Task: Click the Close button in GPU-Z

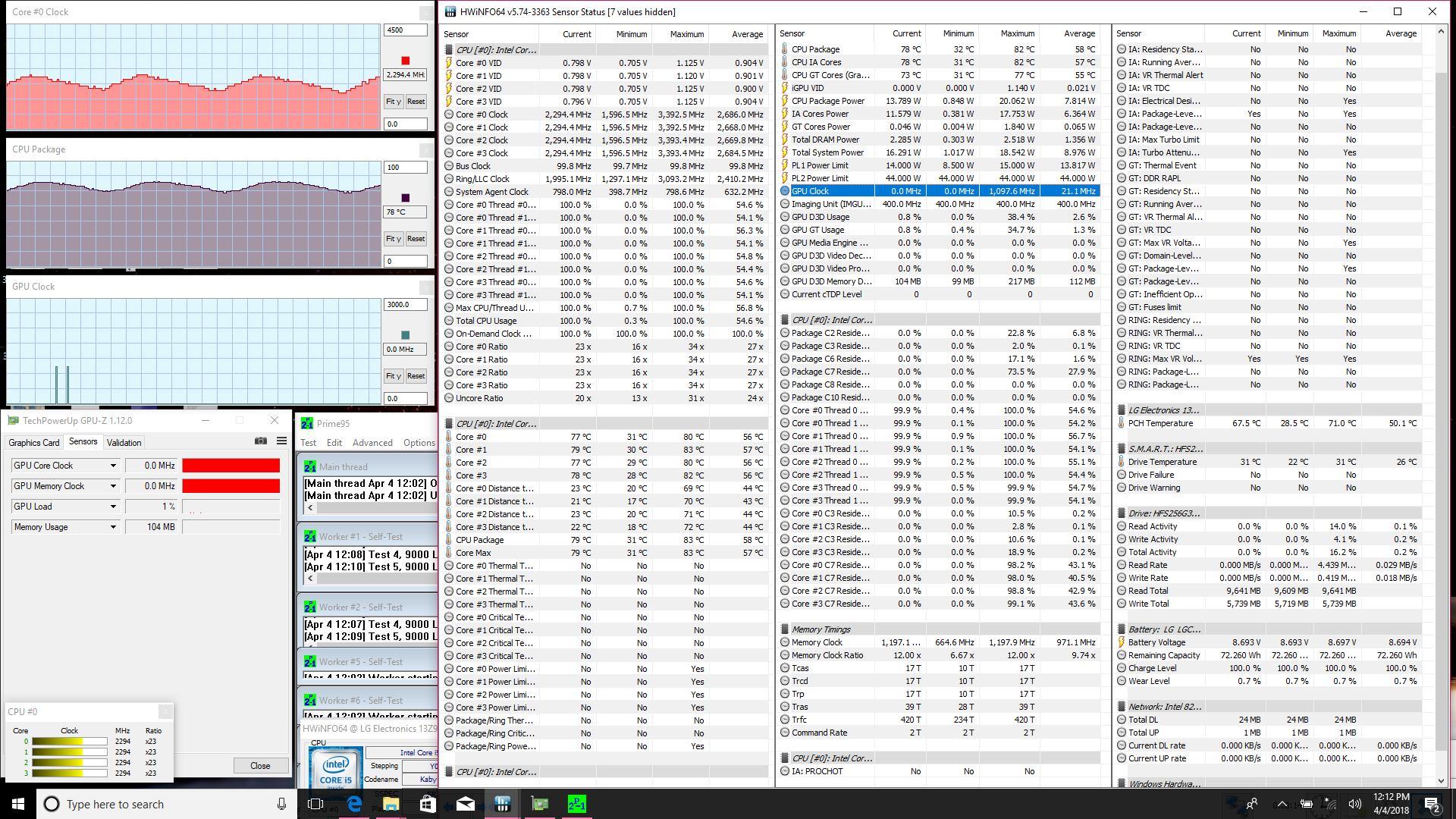Action: [260, 766]
